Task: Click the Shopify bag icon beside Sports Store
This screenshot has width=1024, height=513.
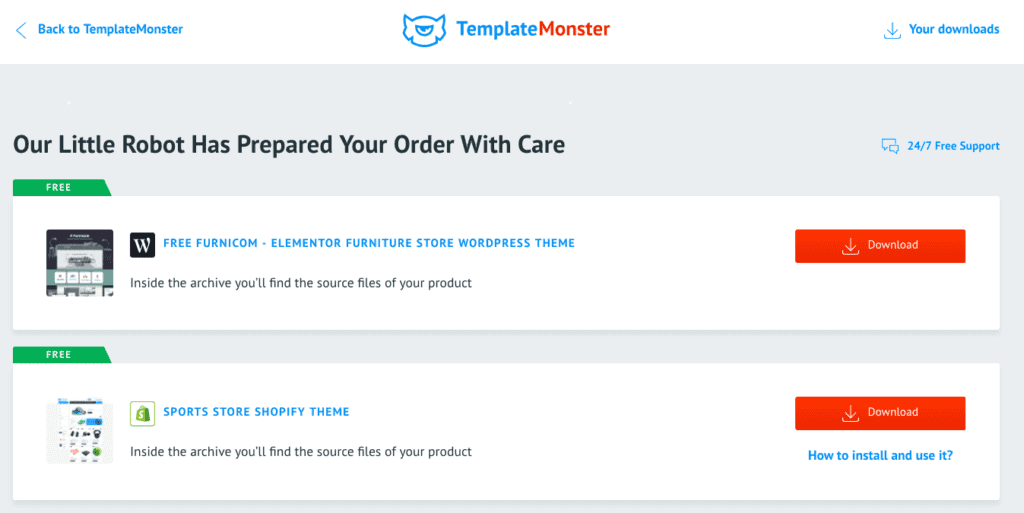Action: [142, 414]
